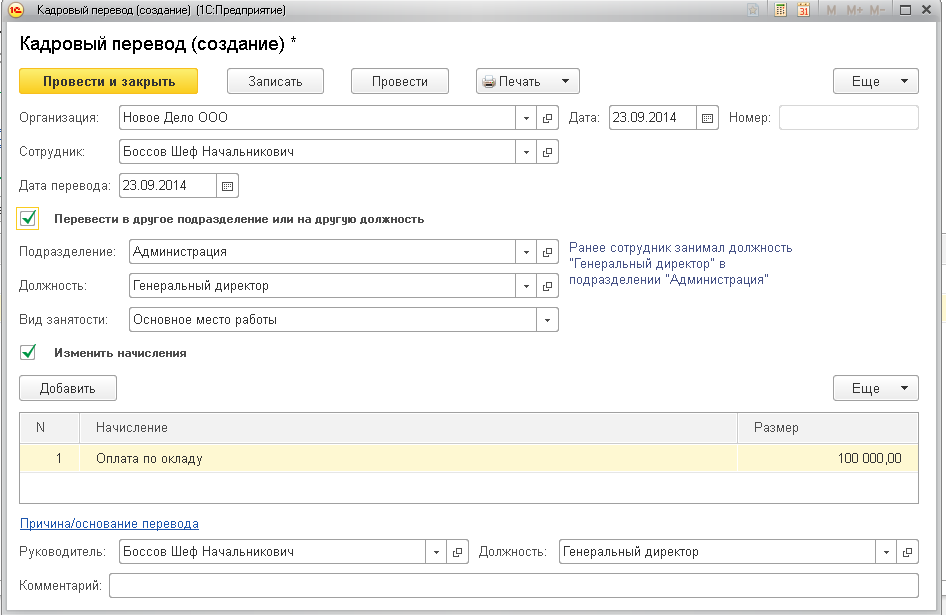Open the Печать menu button

pos(527,82)
